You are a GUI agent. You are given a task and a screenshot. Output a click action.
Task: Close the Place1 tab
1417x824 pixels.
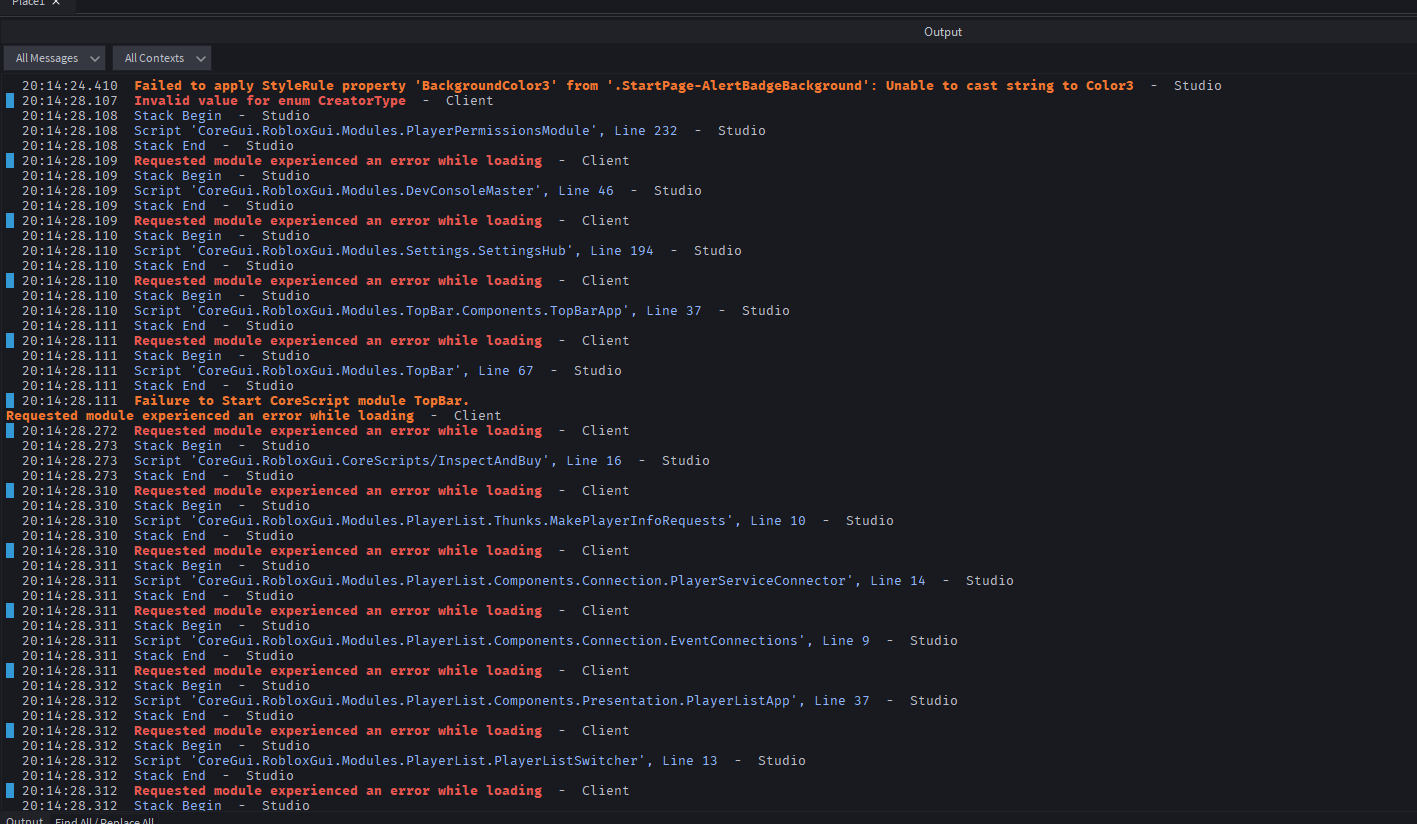(x=56, y=3)
